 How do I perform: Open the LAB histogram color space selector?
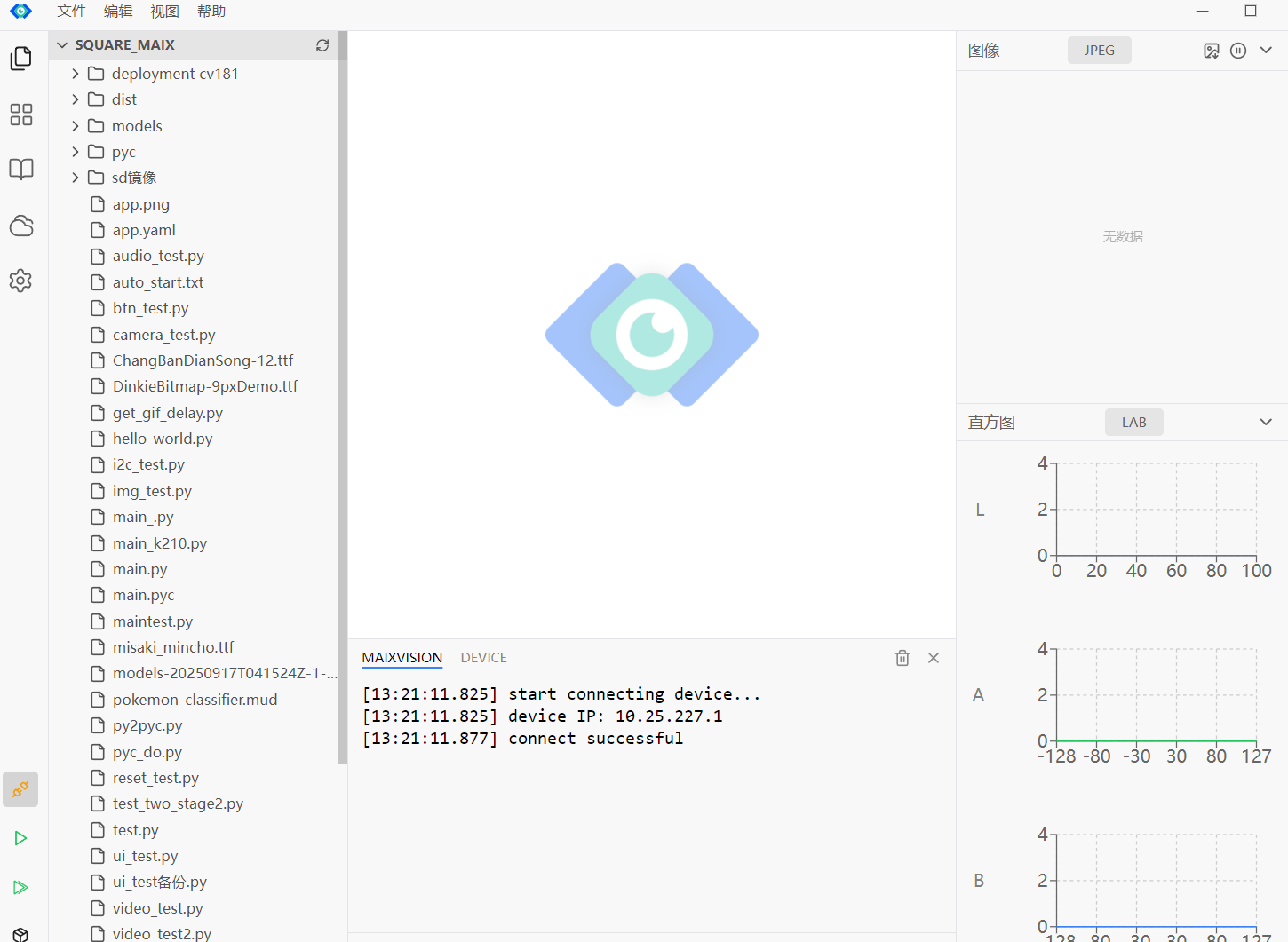(x=1134, y=423)
